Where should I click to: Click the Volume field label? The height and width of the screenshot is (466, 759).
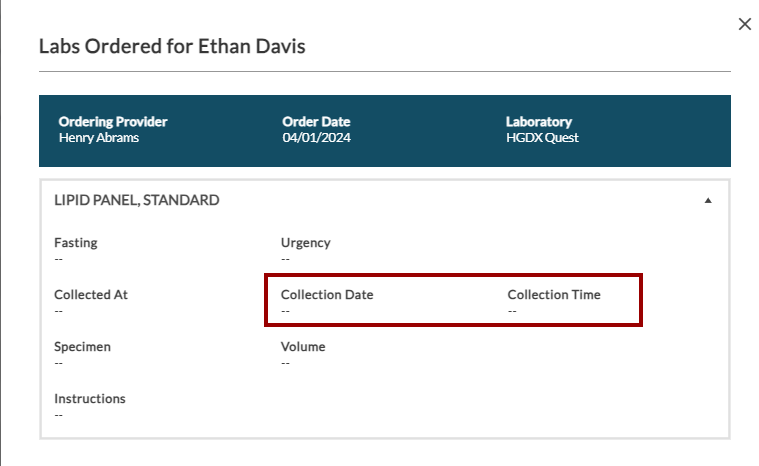click(x=303, y=347)
